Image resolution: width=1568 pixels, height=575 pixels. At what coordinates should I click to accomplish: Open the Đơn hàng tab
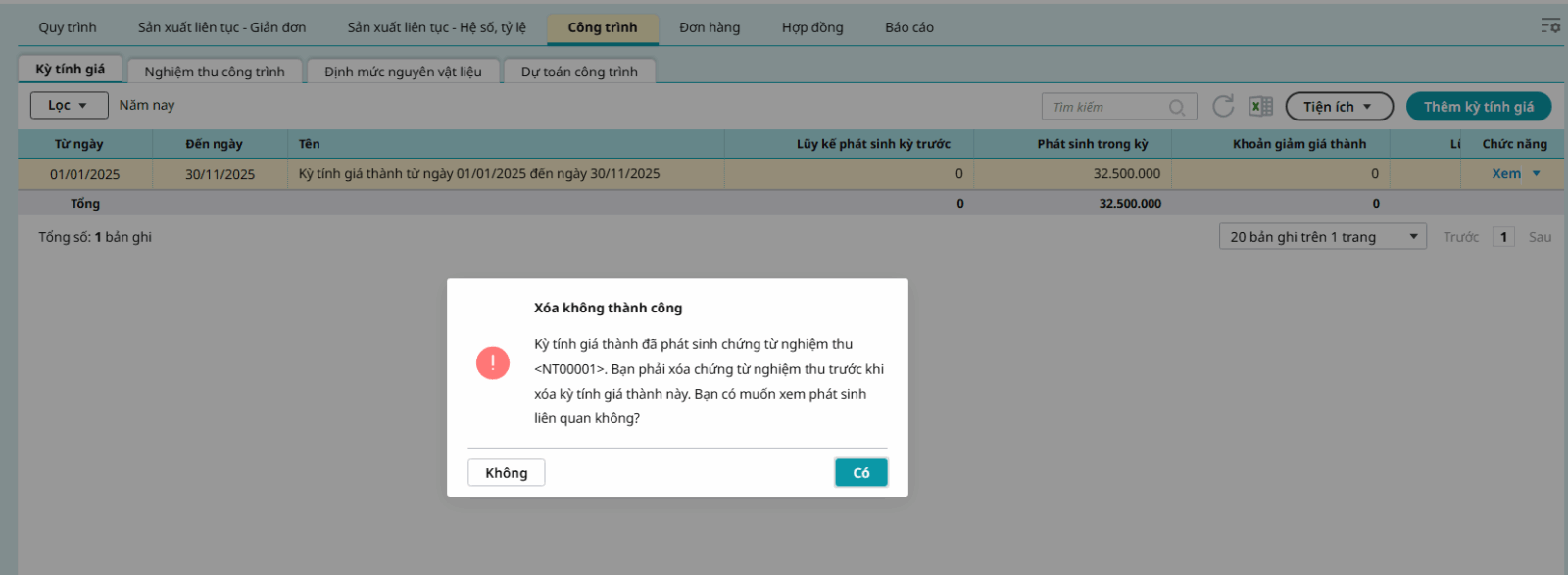pos(710,27)
